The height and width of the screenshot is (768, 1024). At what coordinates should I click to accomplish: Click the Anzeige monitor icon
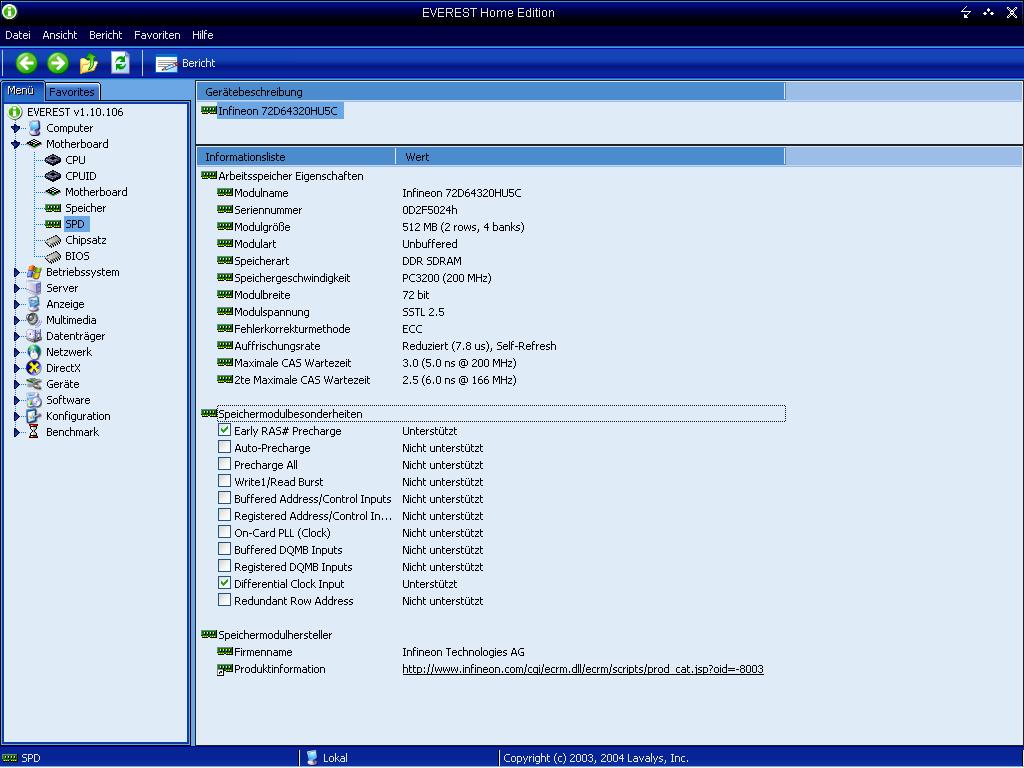(x=34, y=304)
